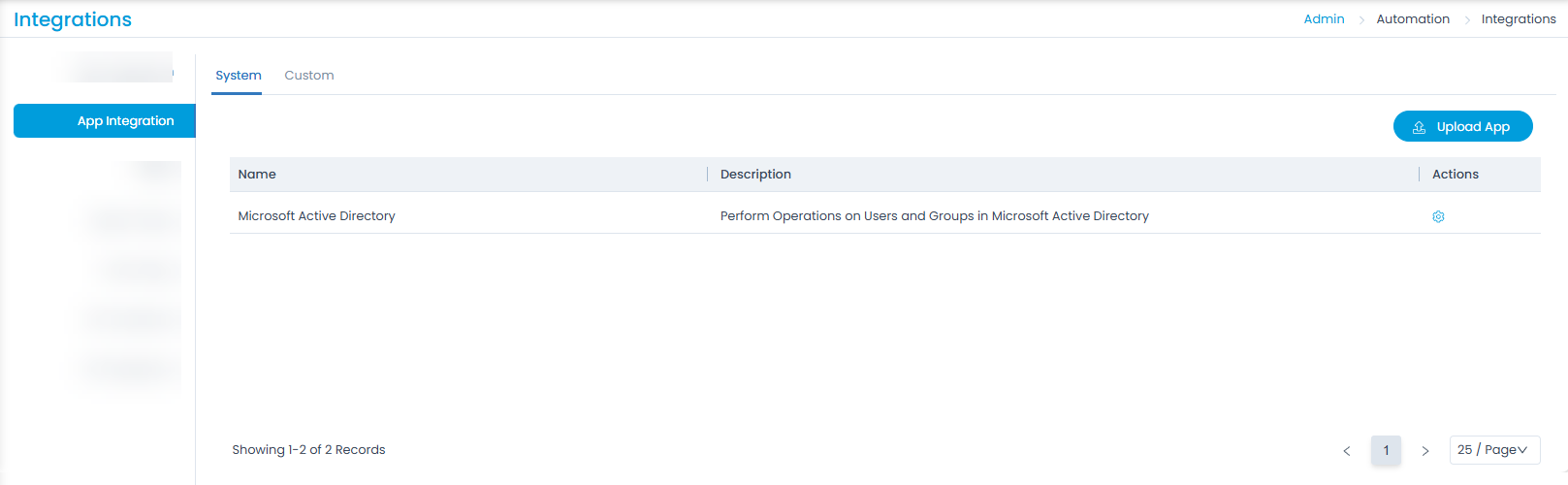Viewport: 1568px width, 485px height.
Task: Open settings gear for Microsoft Active Directory
Action: pyautogui.click(x=1438, y=216)
